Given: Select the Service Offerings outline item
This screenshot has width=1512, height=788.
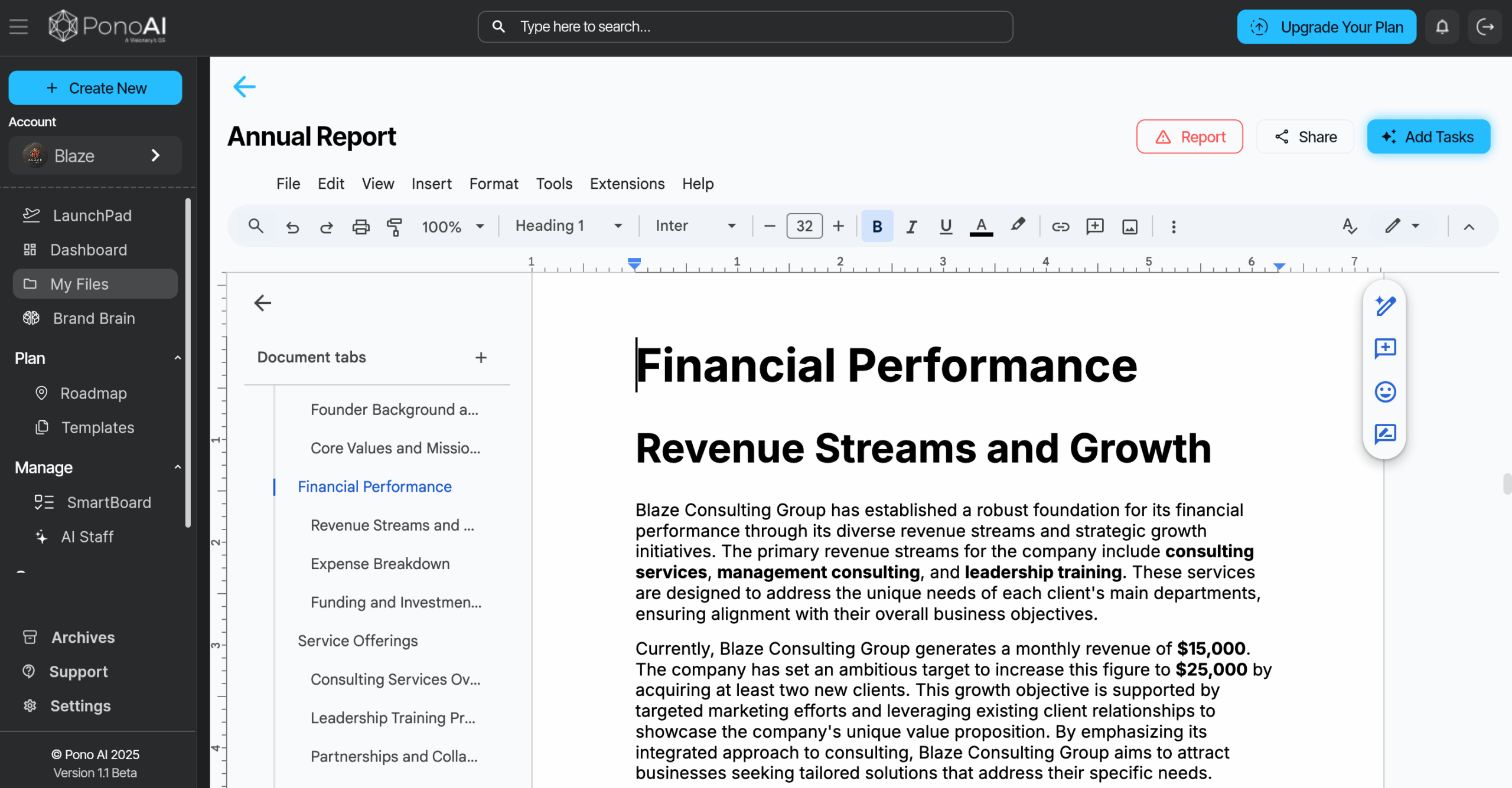Looking at the screenshot, I should point(357,641).
